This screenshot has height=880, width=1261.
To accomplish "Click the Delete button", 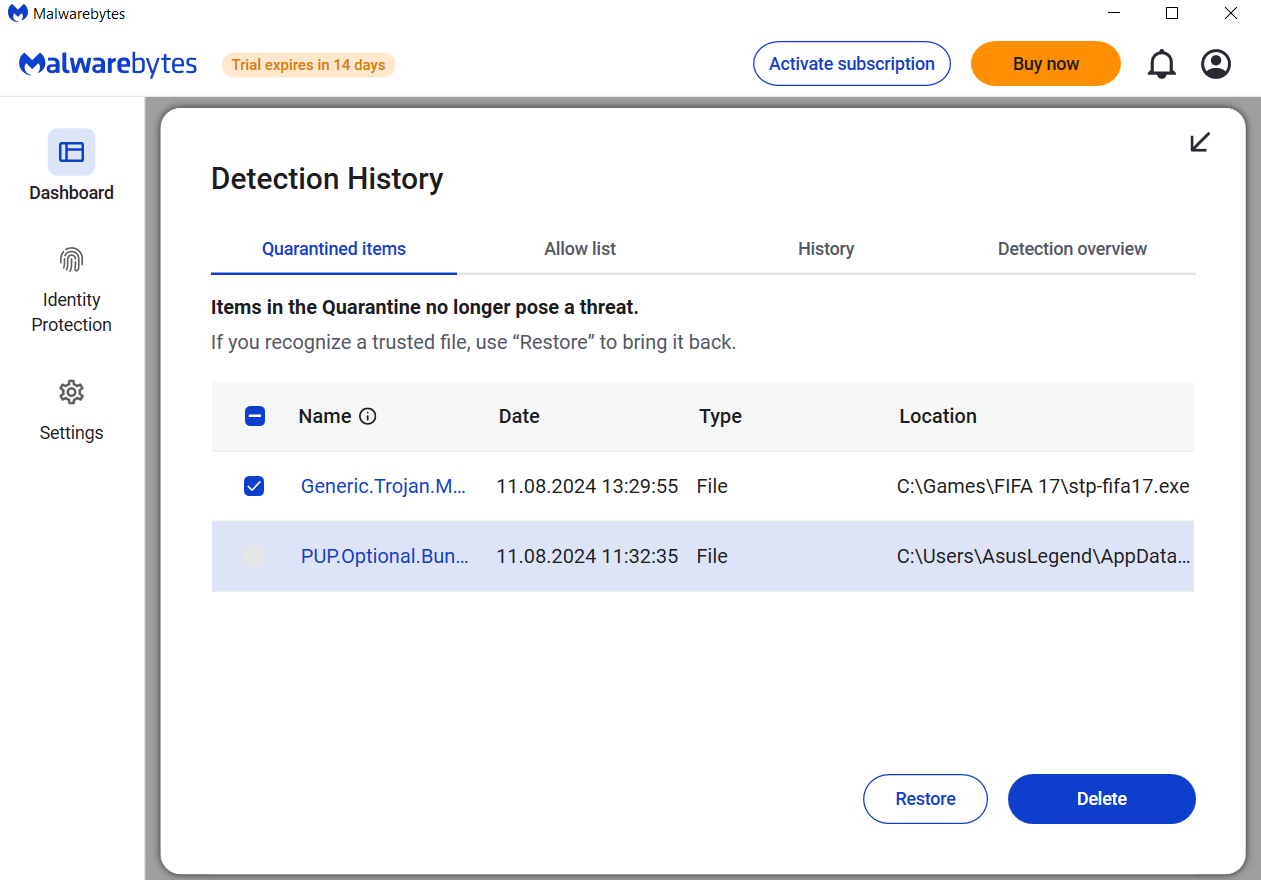I will [x=1102, y=799].
